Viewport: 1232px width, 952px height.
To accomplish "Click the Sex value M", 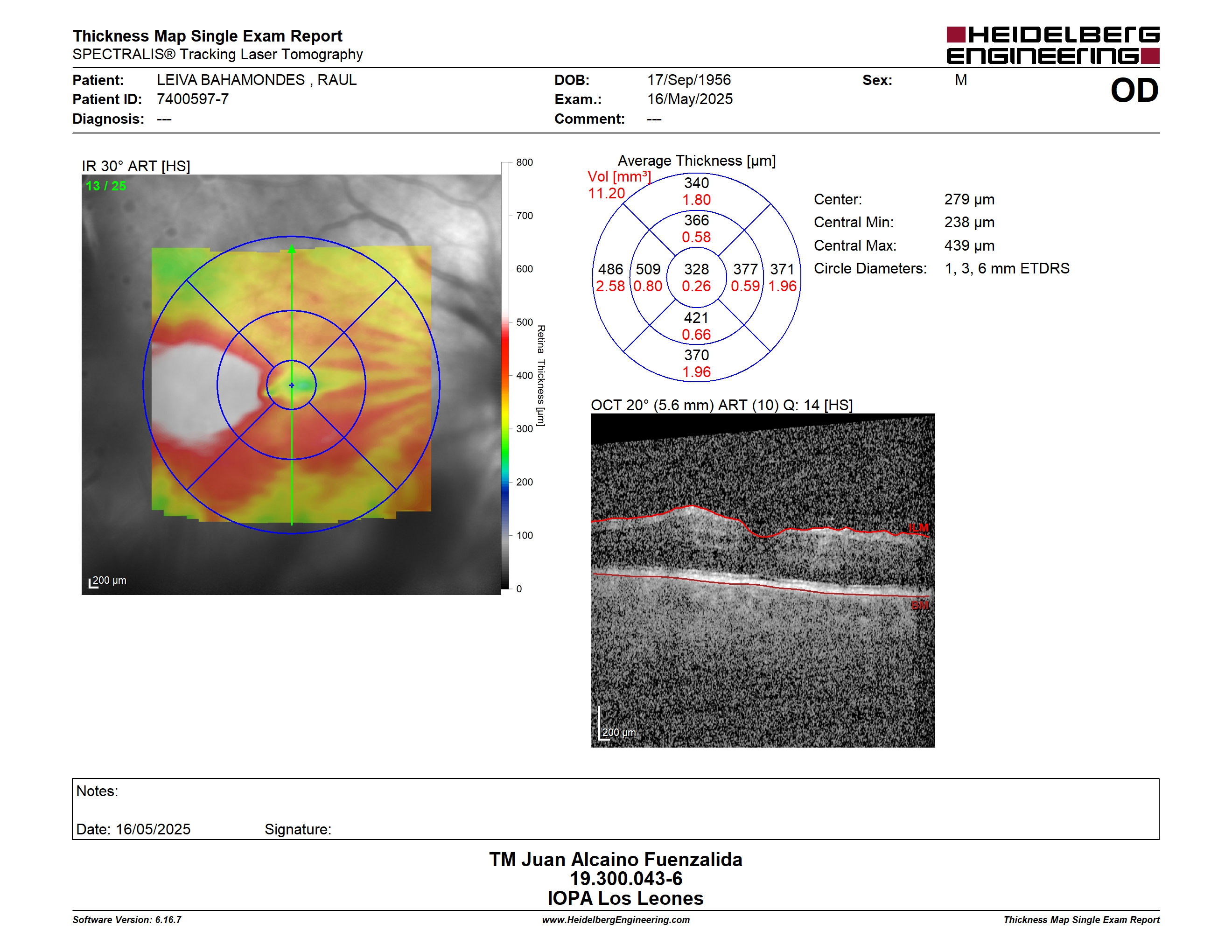I will coord(961,80).
